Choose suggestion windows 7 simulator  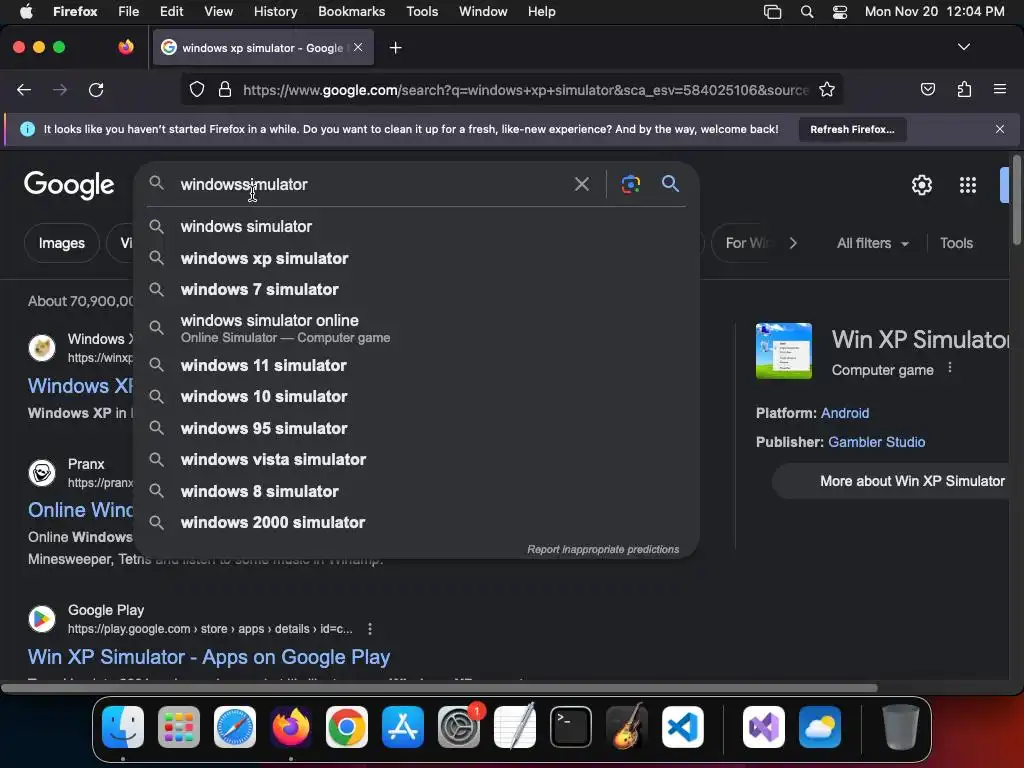(416, 289)
